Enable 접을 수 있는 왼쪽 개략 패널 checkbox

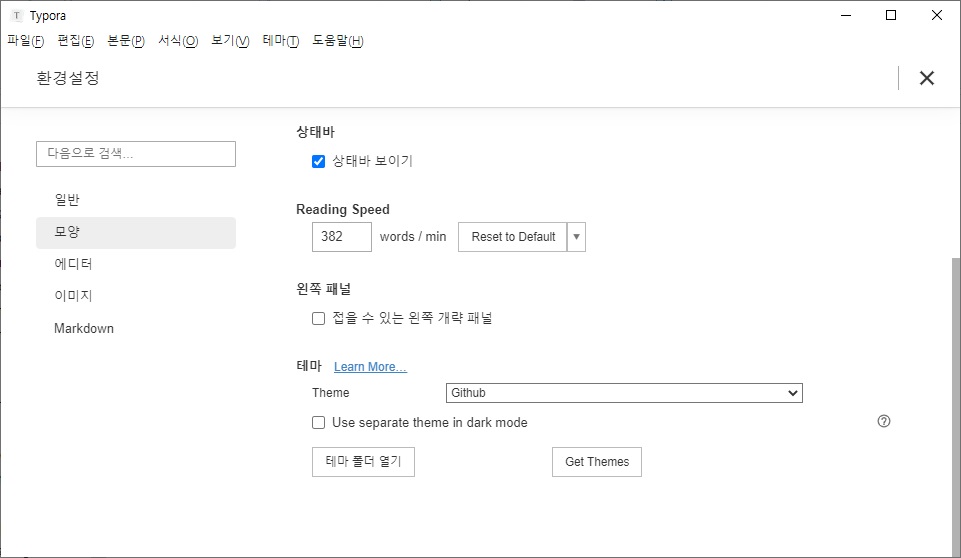coord(318,318)
